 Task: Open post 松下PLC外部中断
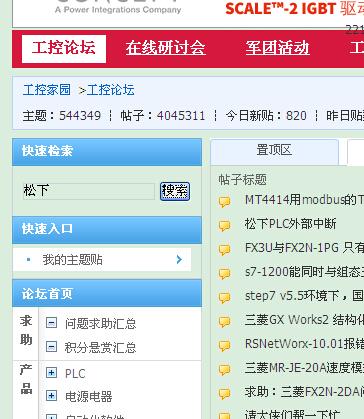point(290,224)
